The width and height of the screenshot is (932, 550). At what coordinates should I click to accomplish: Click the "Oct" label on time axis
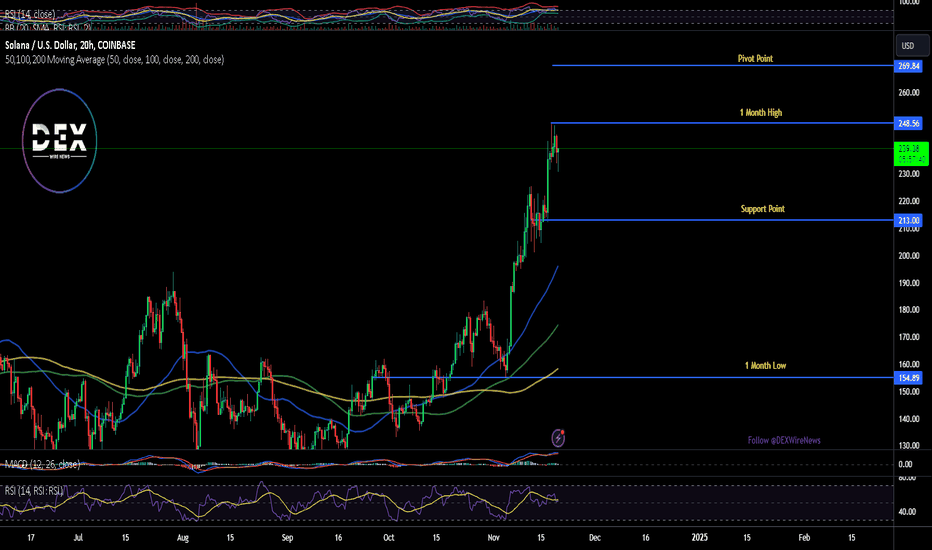[x=389, y=538]
